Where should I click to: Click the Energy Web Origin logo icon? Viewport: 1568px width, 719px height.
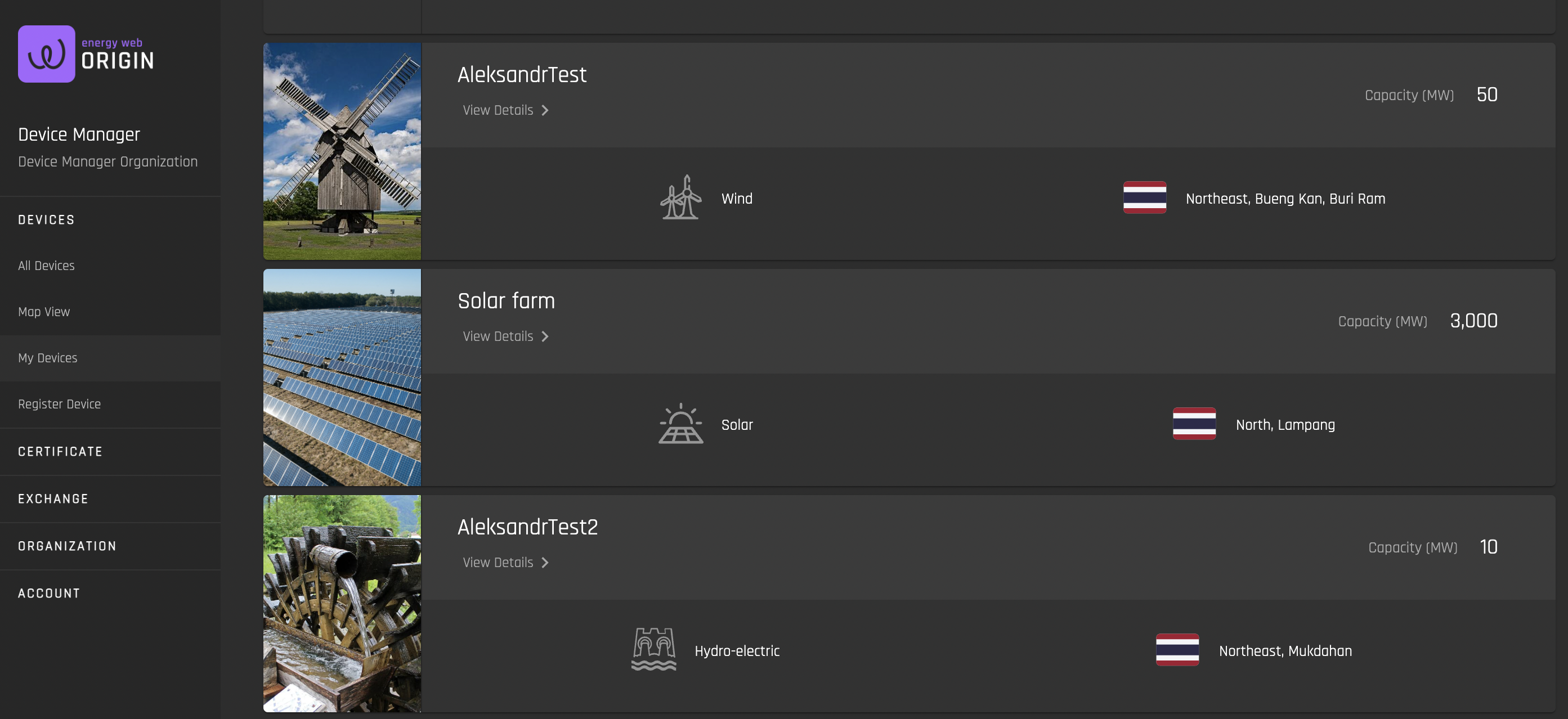point(46,53)
